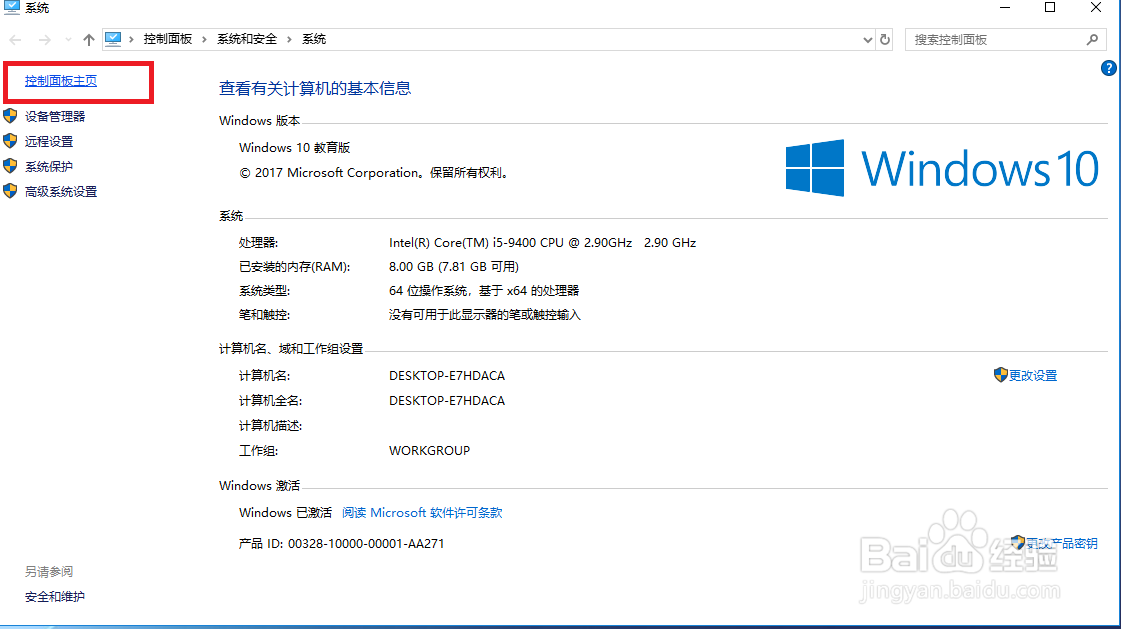
Task: Open the address bar history dropdown
Action: tap(867, 40)
